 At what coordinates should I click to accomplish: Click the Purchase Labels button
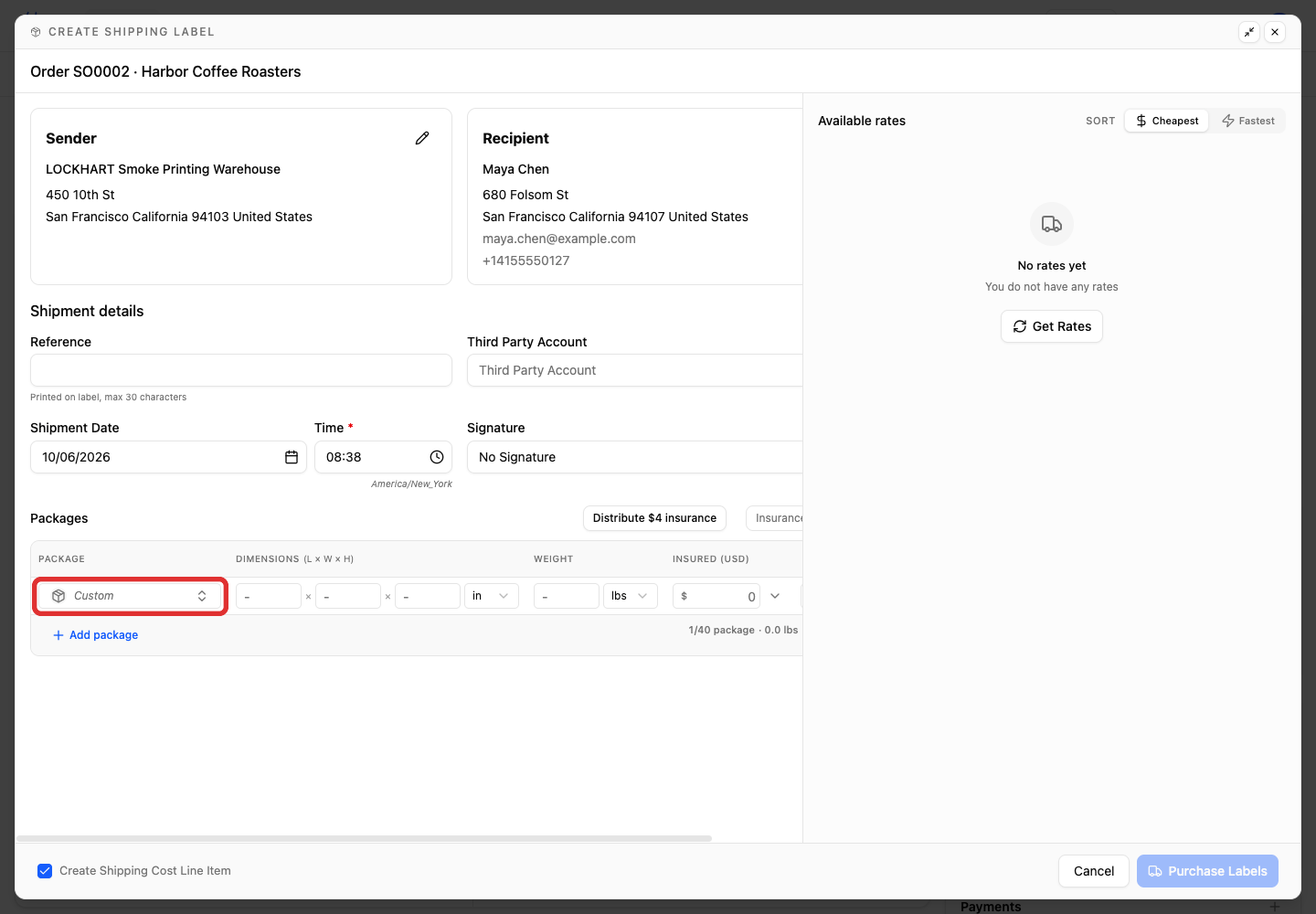click(x=1207, y=871)
